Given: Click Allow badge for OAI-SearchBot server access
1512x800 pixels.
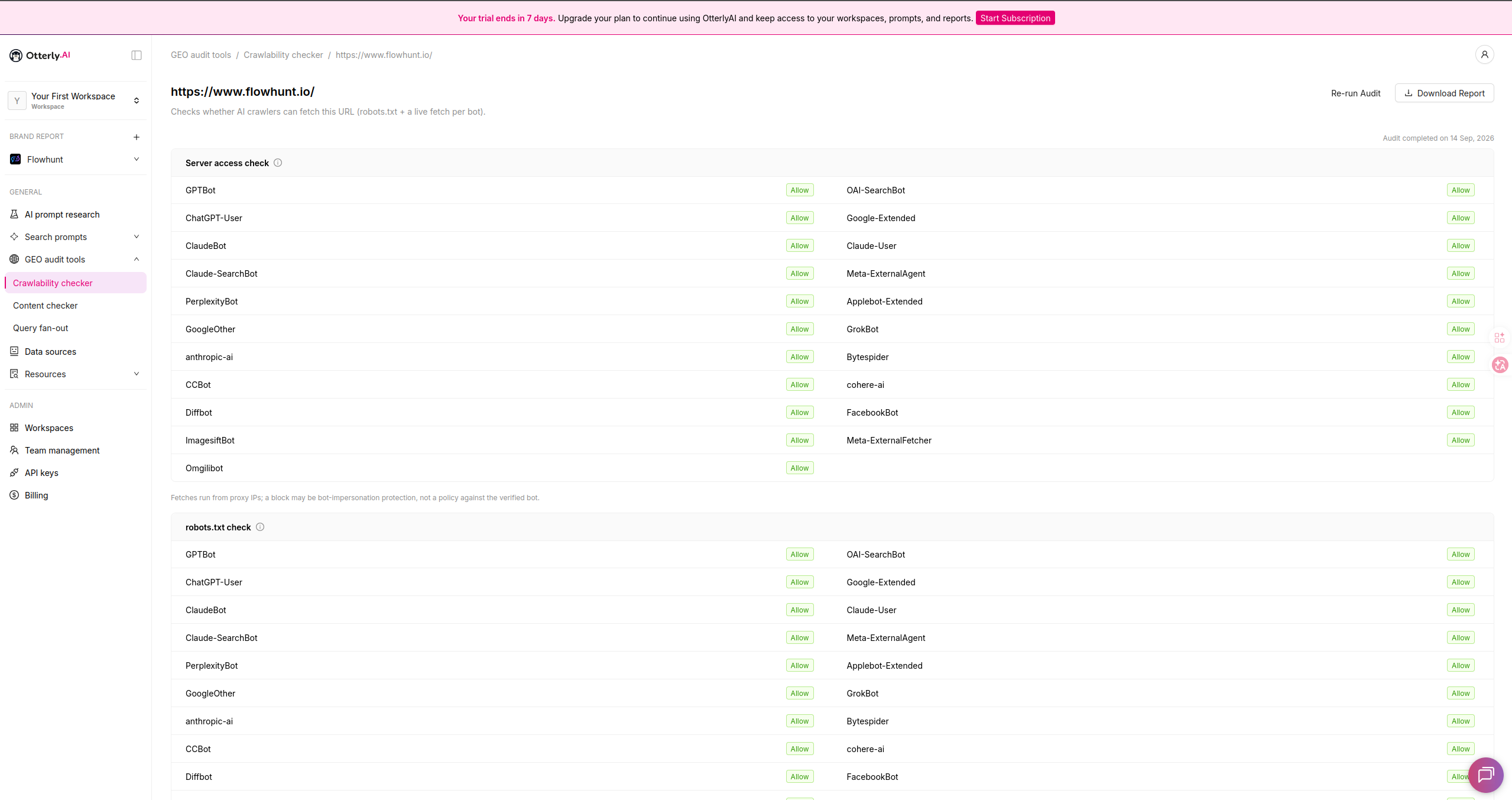Looking at the screenshot, I should [1460, 190].
